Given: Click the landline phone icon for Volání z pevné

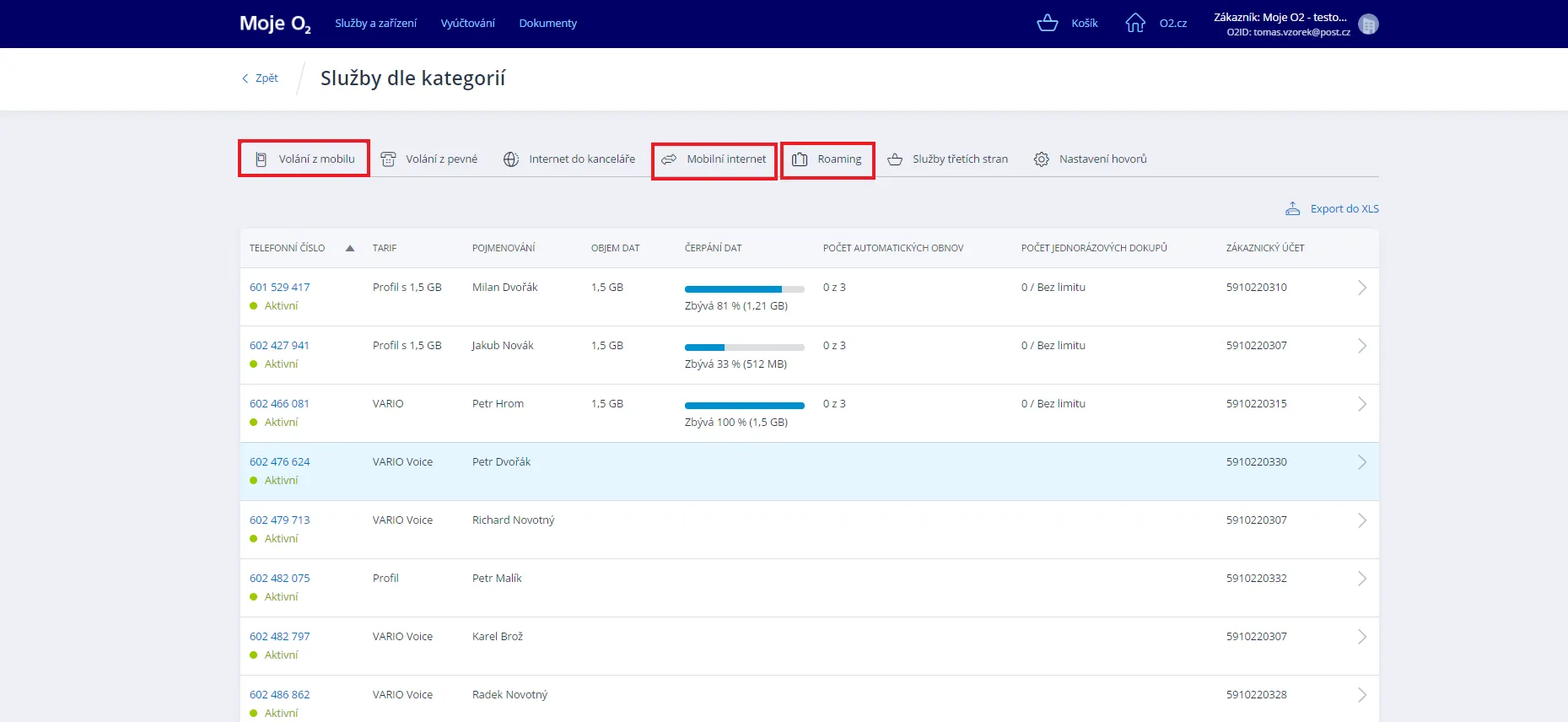Looking at the screenshot, I should click(x=388, y=159).
